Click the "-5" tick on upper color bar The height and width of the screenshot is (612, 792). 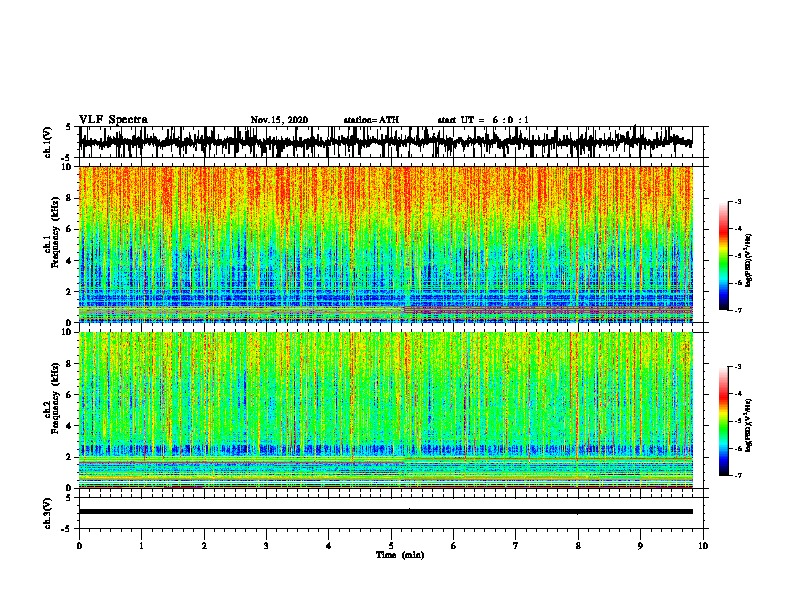click(x=738, y=256)
